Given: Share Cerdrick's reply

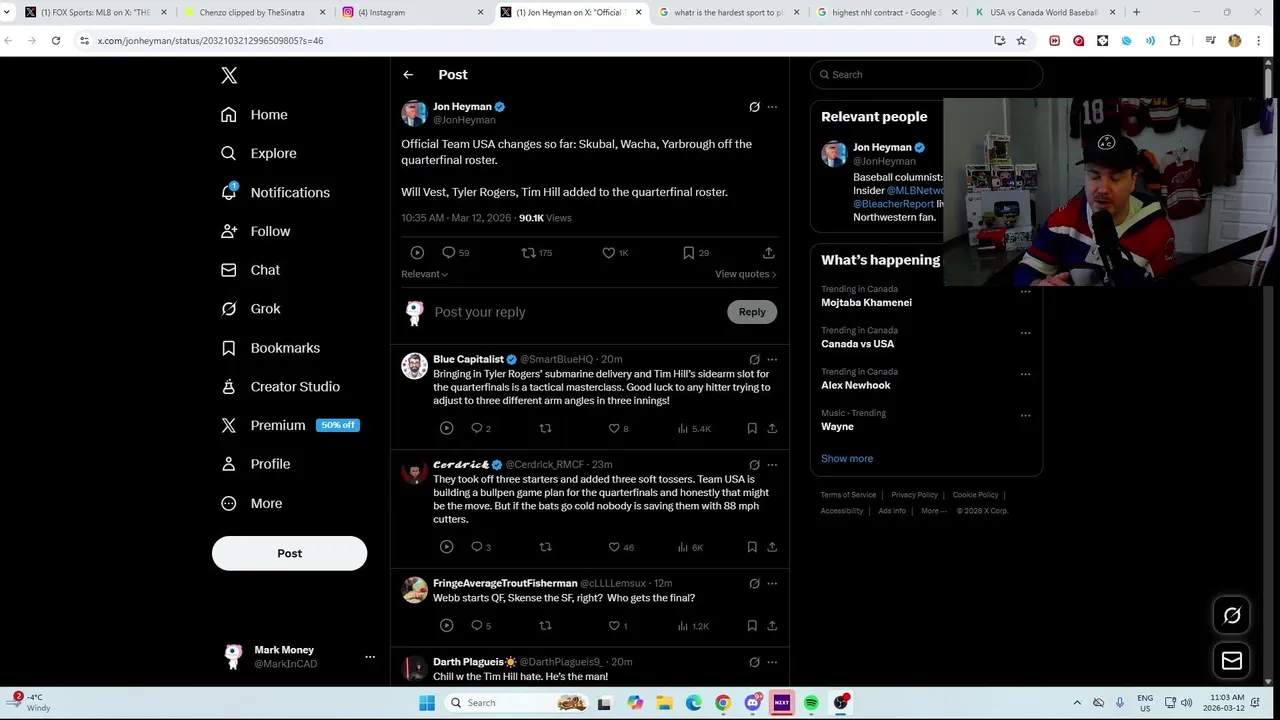Looking at the screenshot, I should tap(772, 547).
